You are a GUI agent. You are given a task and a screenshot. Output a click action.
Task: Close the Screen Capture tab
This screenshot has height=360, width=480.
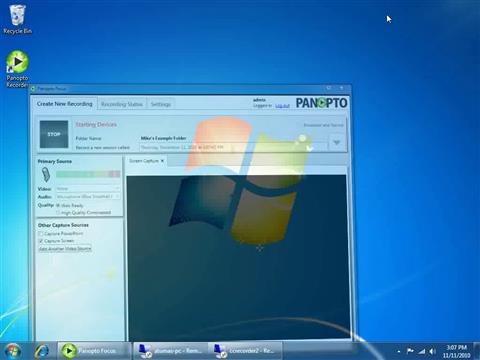[162, 161]
